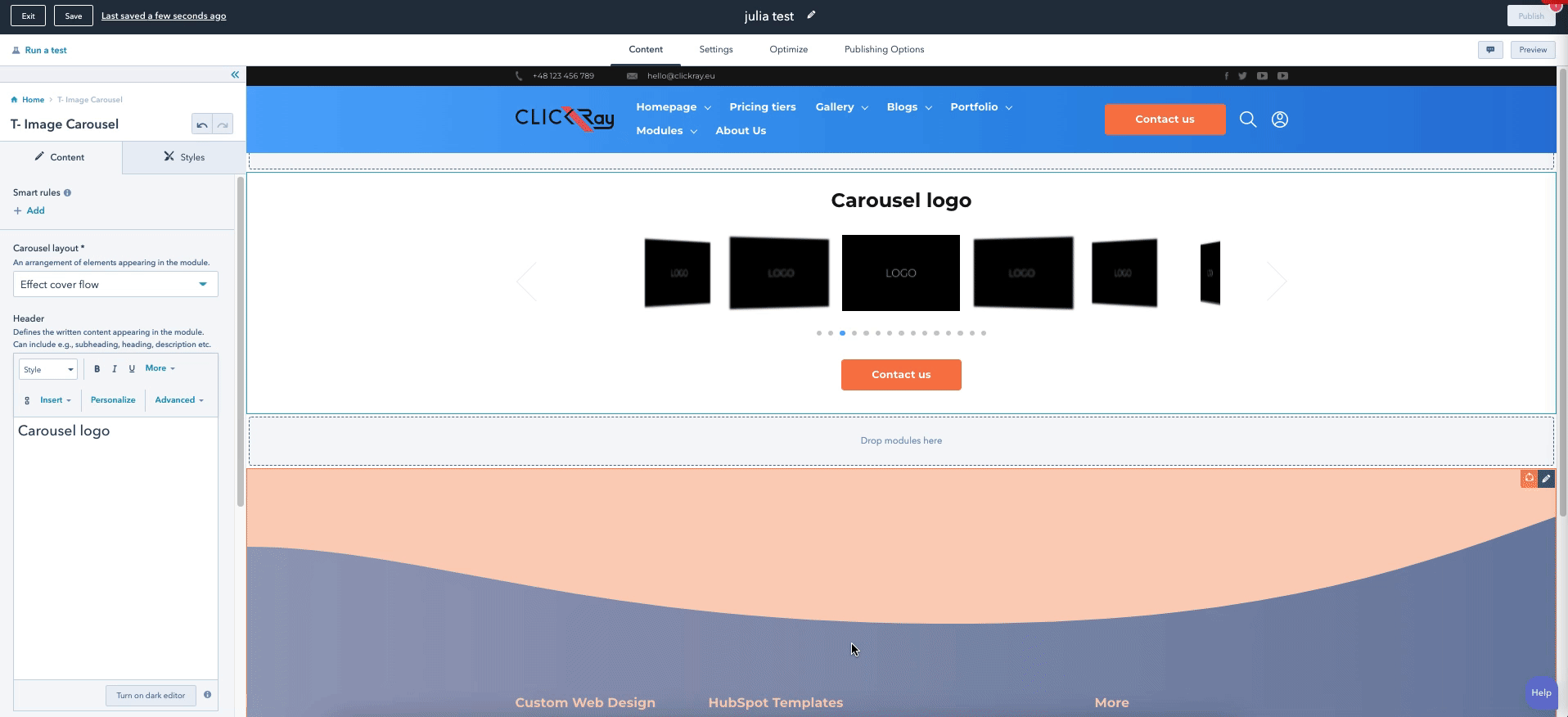Click Last saved a few seconds ago link
This screenshot has height=717, width=1568.
(164, 16)
